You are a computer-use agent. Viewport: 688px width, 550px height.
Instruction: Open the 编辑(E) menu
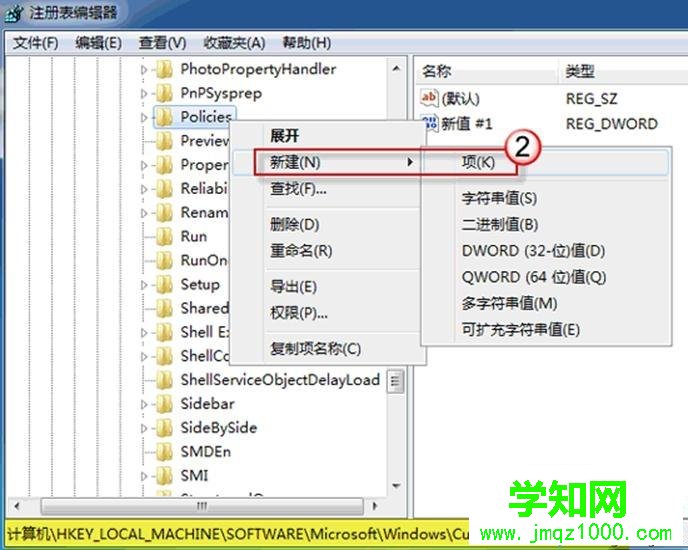(98, 43)
